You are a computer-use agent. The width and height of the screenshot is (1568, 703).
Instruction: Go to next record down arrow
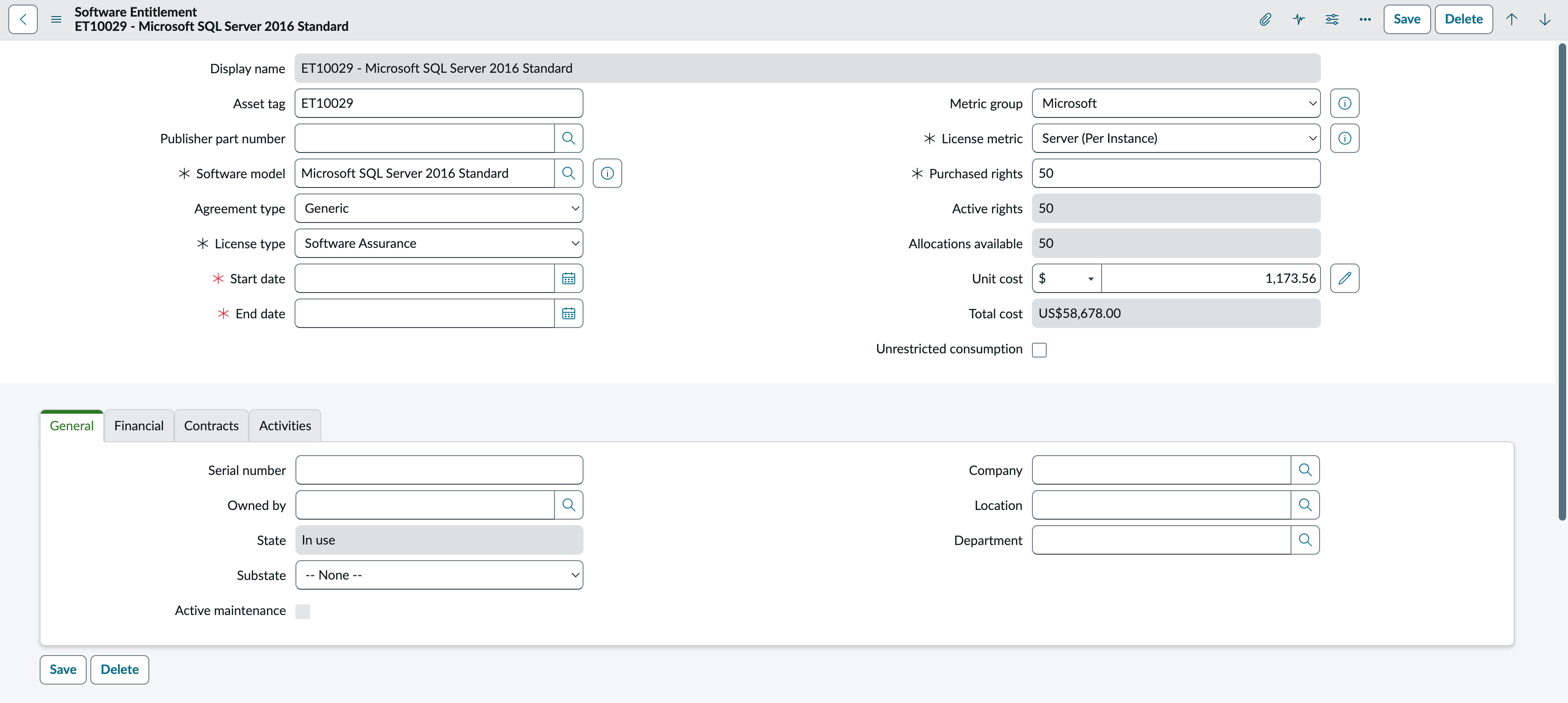(x=1544, y=19)
